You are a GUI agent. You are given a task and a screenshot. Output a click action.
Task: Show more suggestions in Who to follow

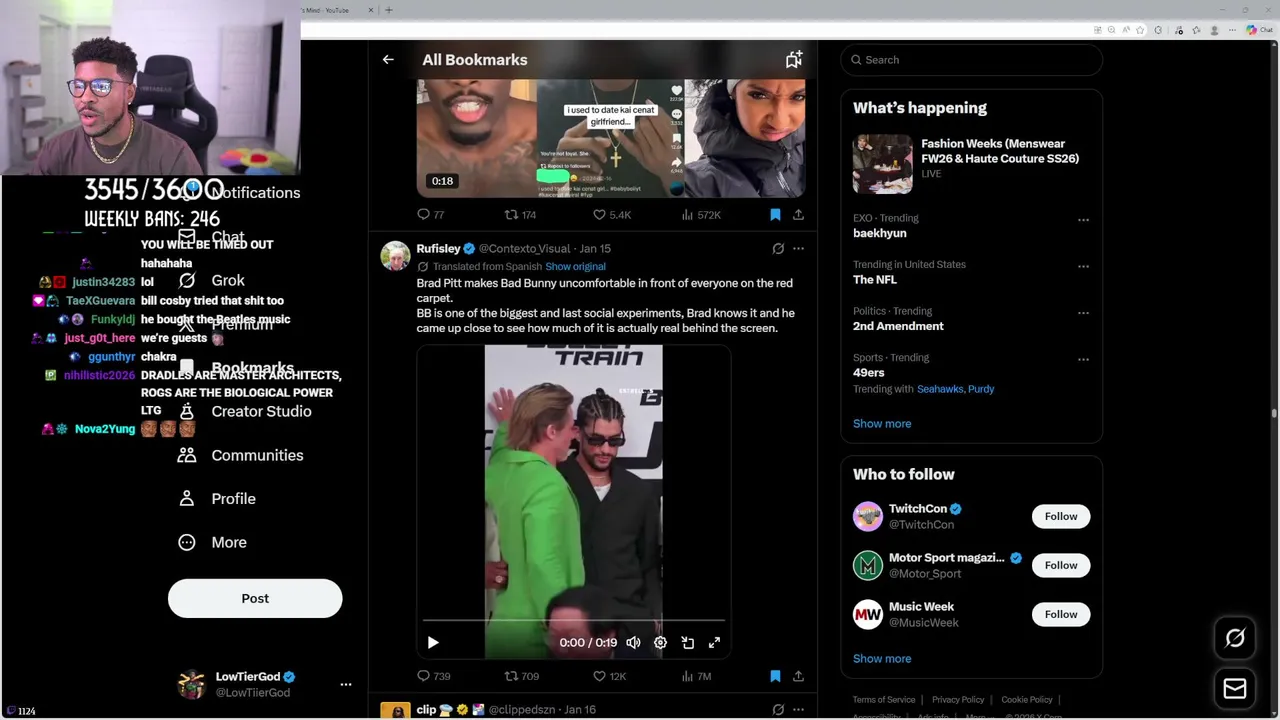click(882, 659)
